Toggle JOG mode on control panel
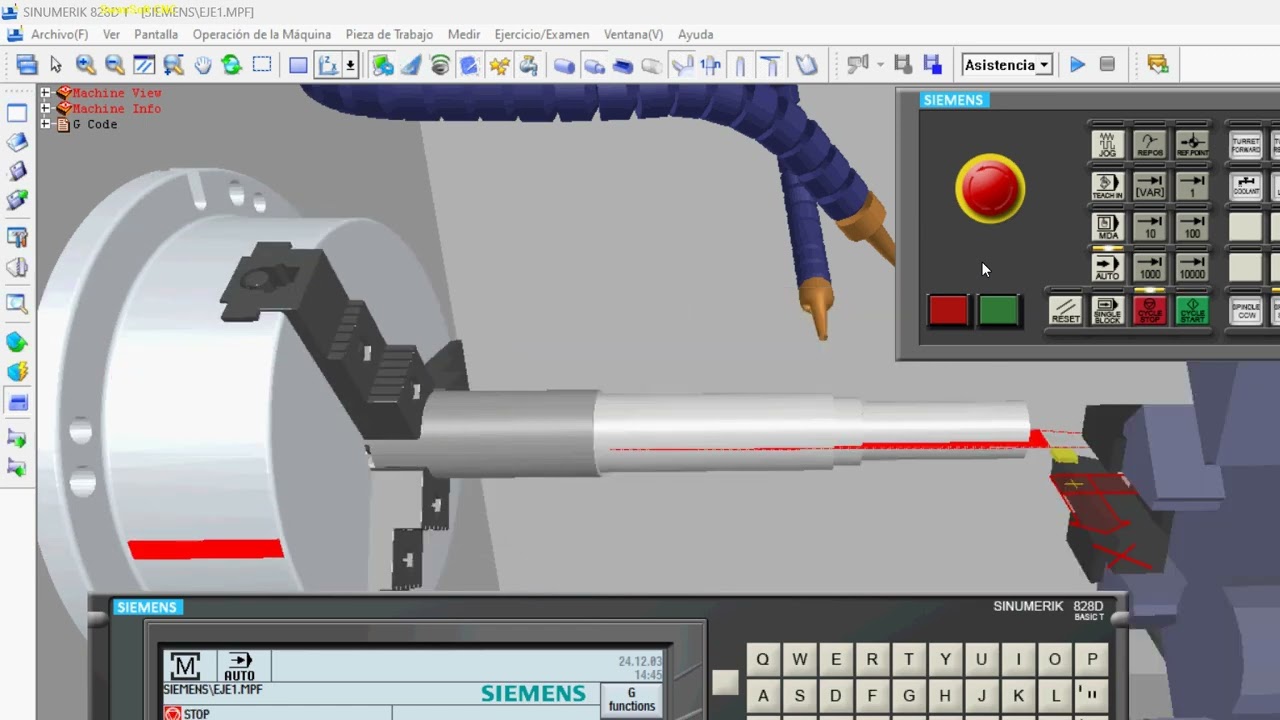The height and width of the screenshot is (720, 1280). [x=1107, y=144]
